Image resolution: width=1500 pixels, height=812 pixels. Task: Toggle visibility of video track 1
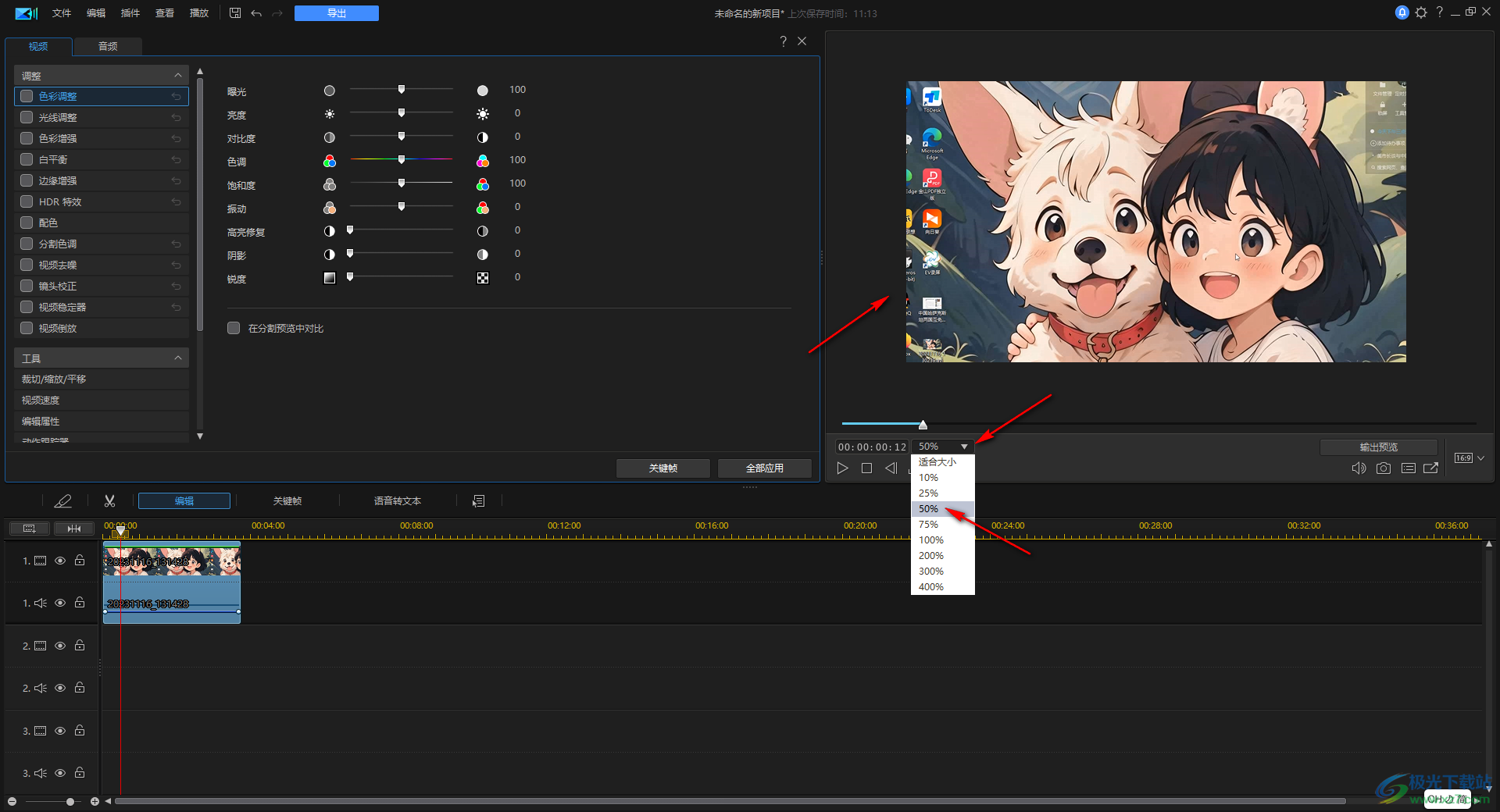(x=60, y=561)
